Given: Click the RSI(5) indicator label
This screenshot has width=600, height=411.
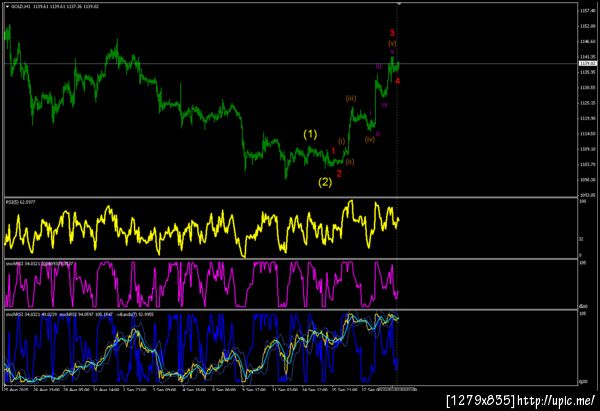Looking at the screenshot, I should coord(21,202).
